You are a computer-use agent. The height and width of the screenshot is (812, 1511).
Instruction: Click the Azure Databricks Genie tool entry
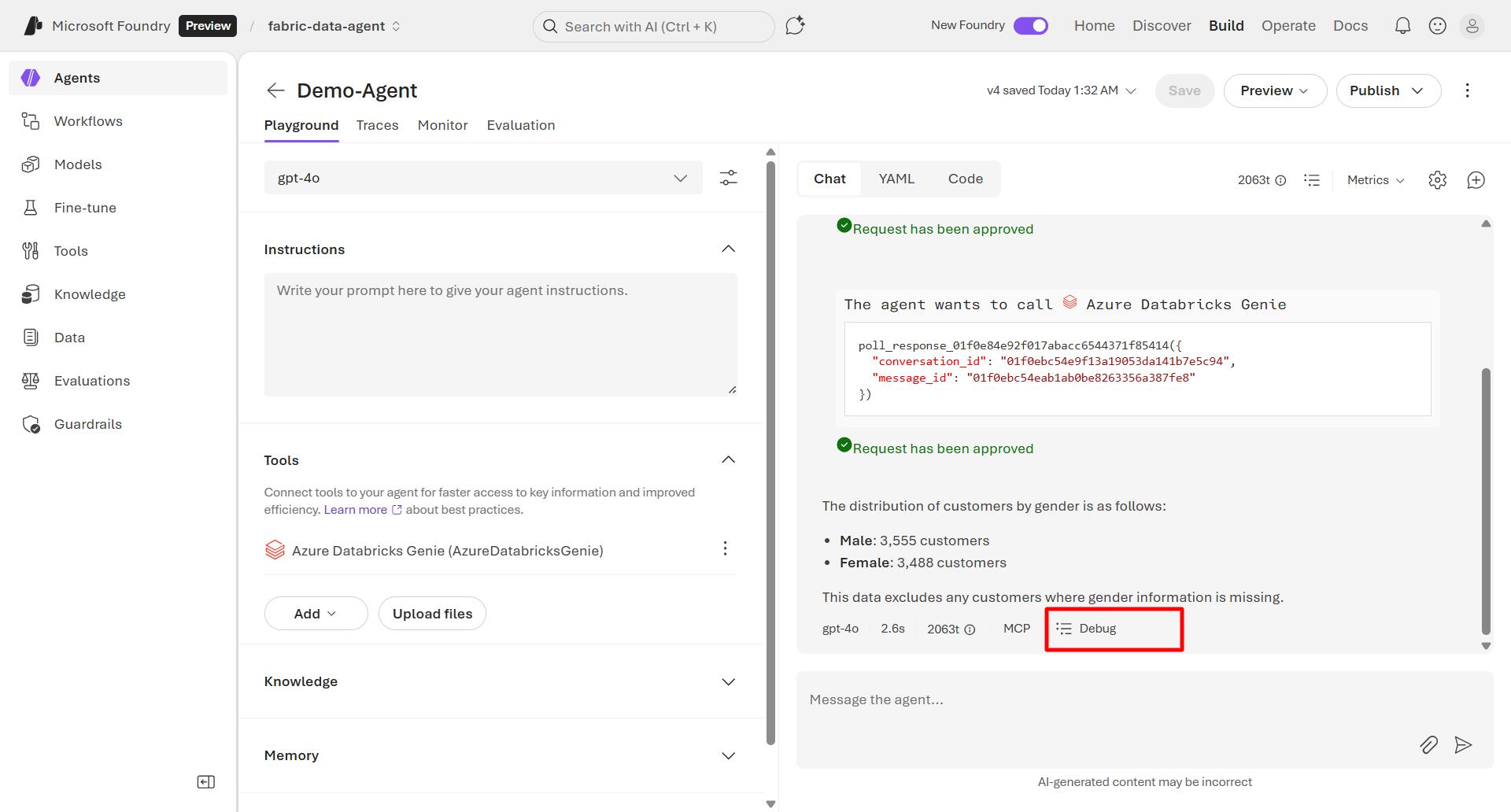[x=447, y=551]
